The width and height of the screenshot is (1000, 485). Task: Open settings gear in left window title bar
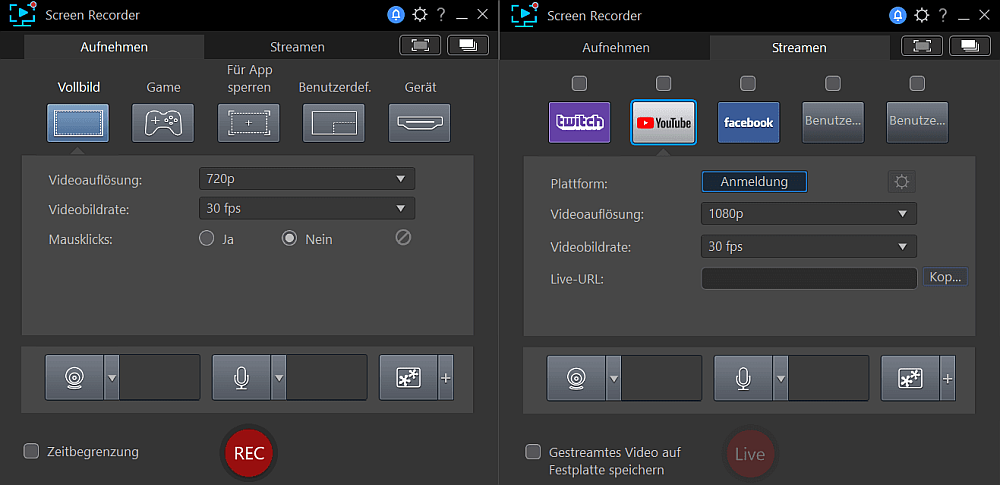(420, 15)
